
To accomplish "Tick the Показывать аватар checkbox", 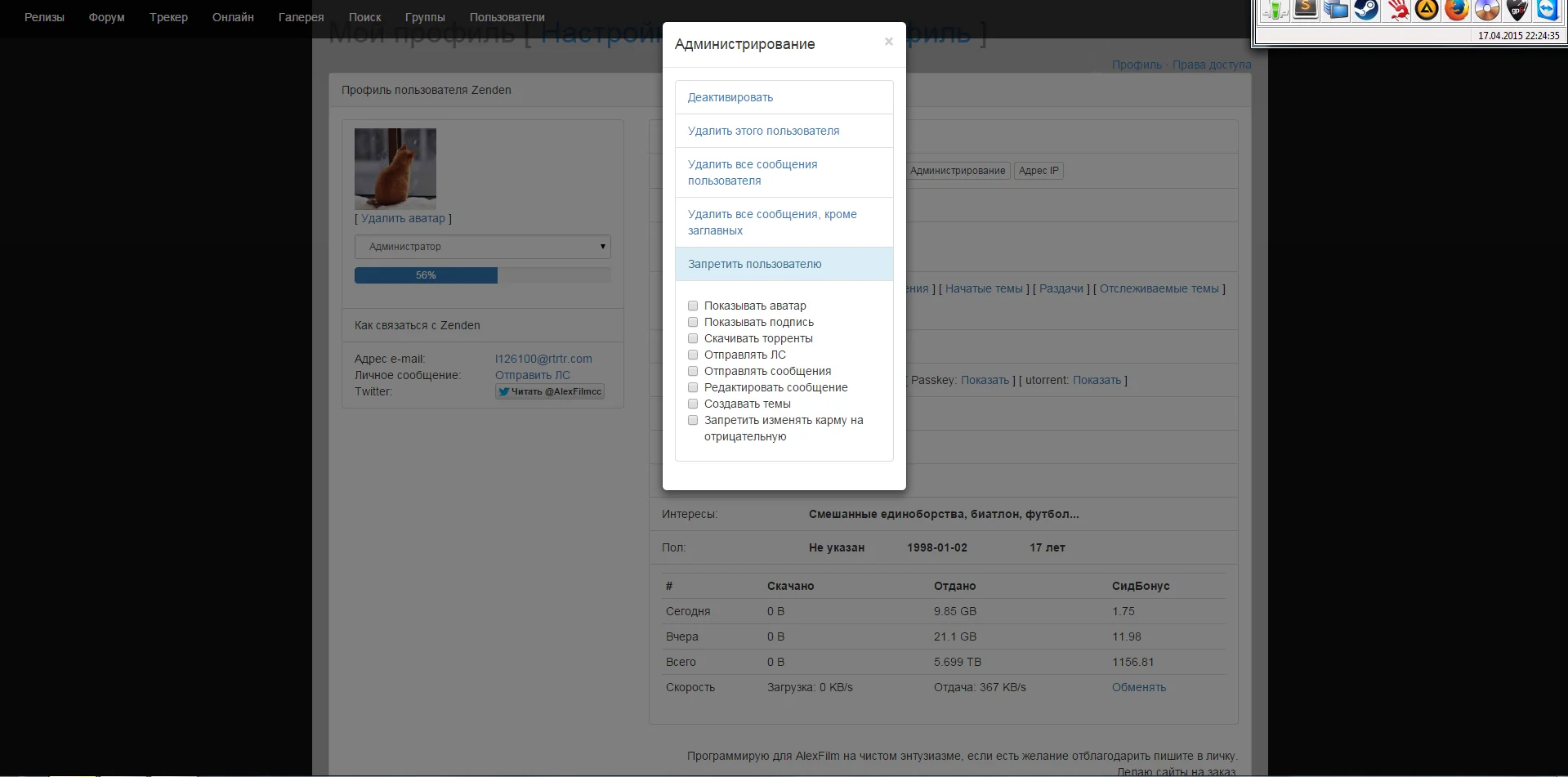I will click(x=693, y=306).
